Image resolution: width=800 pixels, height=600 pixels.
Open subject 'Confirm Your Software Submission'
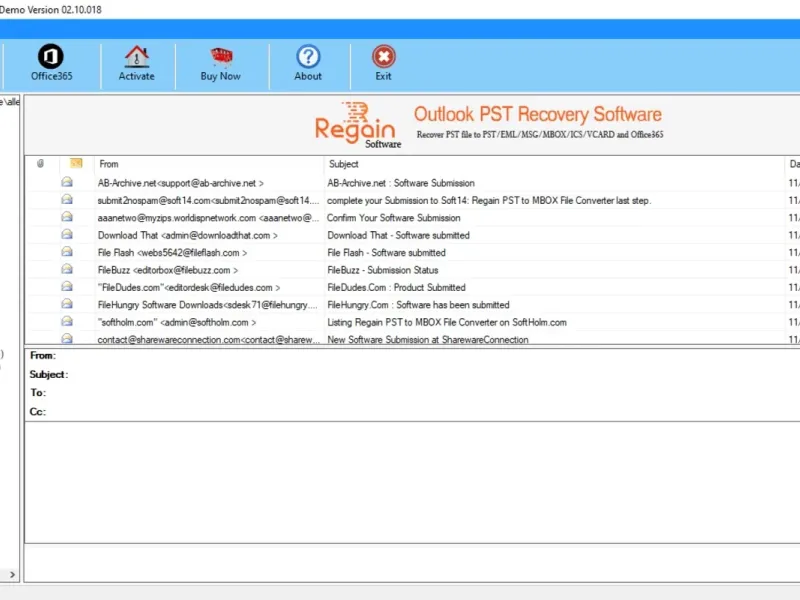[x=394, y=218]
